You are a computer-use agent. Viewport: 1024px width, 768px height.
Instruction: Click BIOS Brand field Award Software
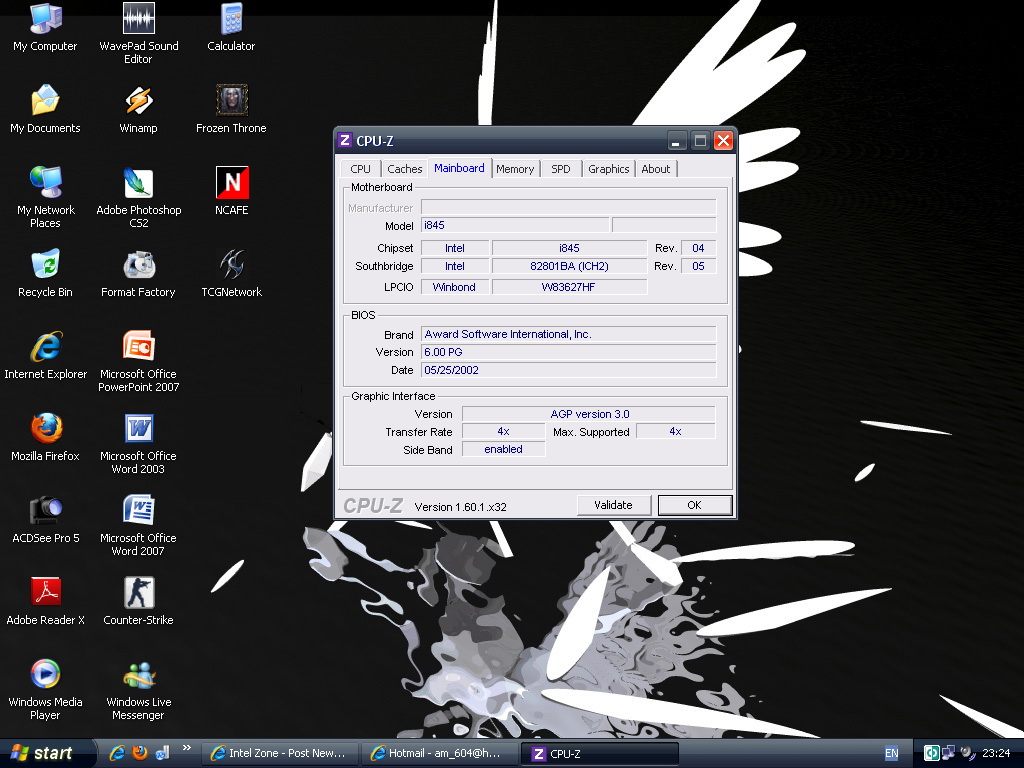click(568, 334)
